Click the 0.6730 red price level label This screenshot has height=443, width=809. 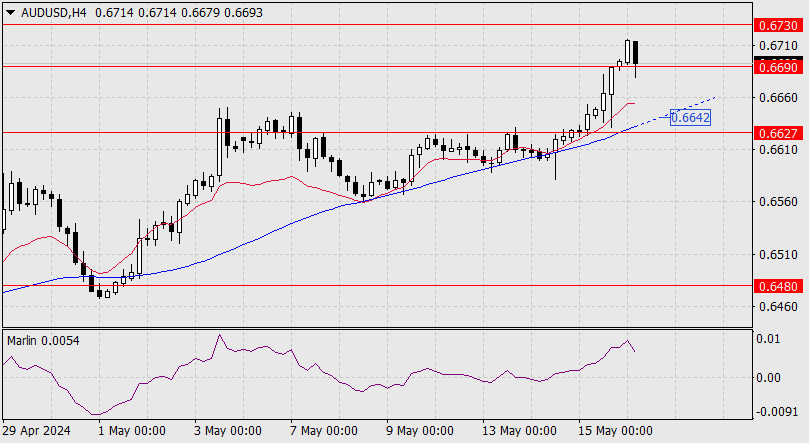point(779,25)
